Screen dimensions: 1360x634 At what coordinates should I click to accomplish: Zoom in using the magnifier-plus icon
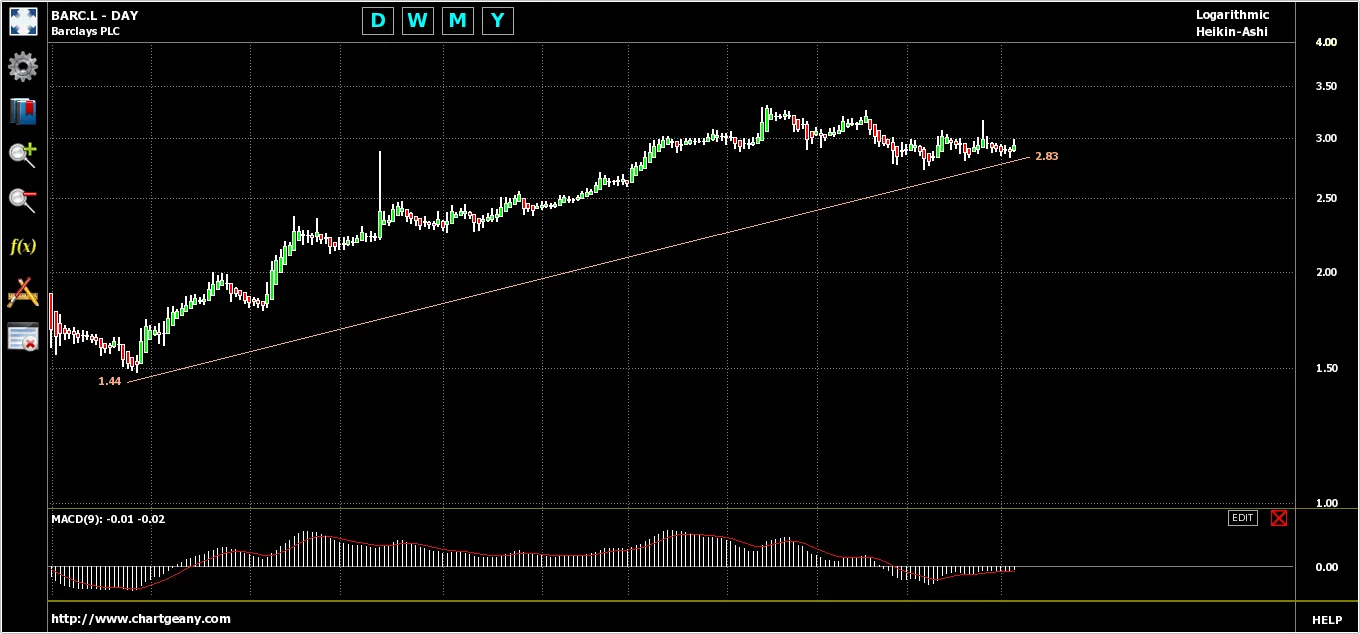pos(22,155)
